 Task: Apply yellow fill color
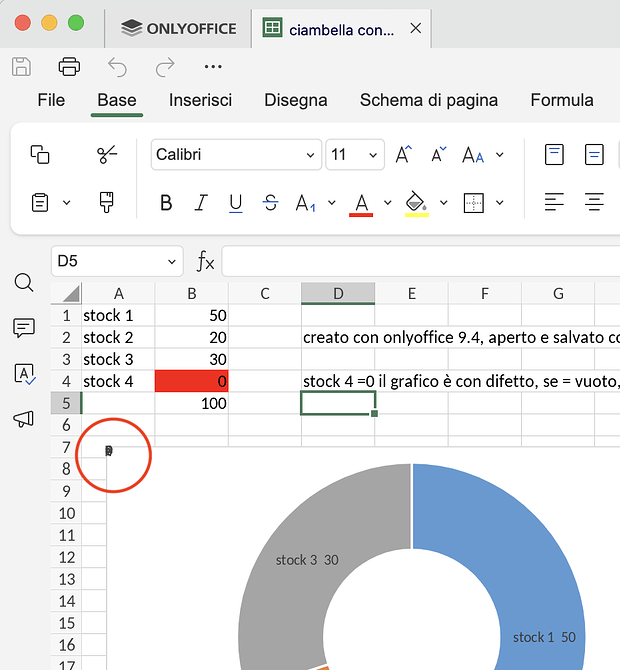click(x=417, y=204)
